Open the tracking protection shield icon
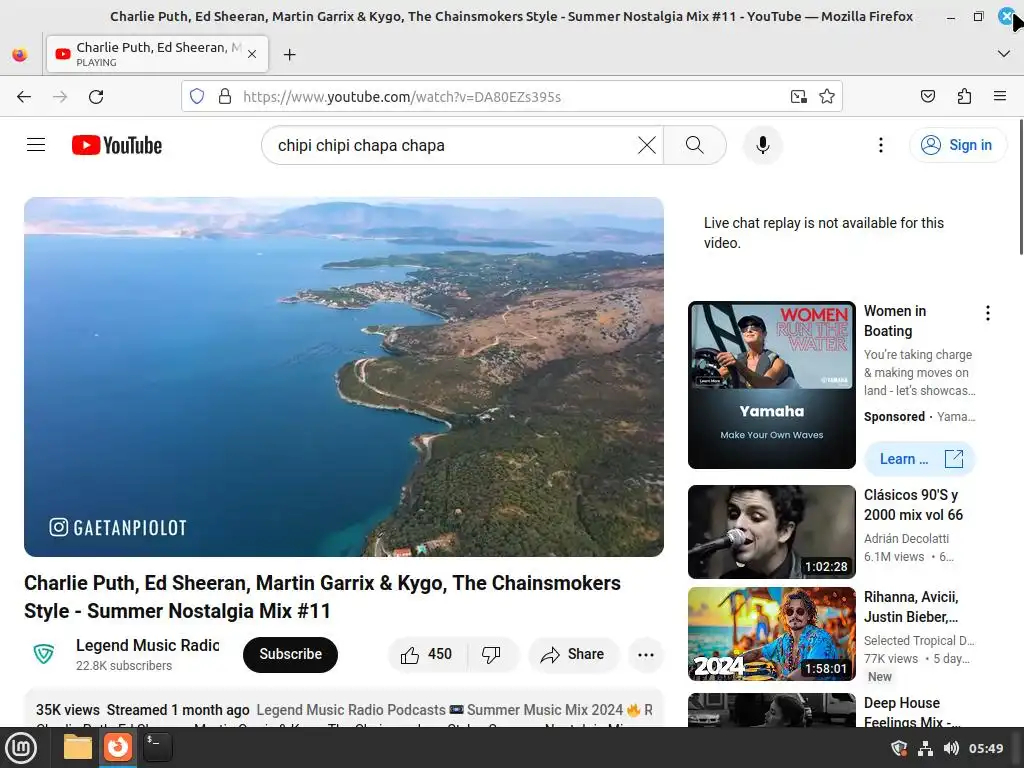The height and width of the screenshot is (768, 1024). point(197,97)
